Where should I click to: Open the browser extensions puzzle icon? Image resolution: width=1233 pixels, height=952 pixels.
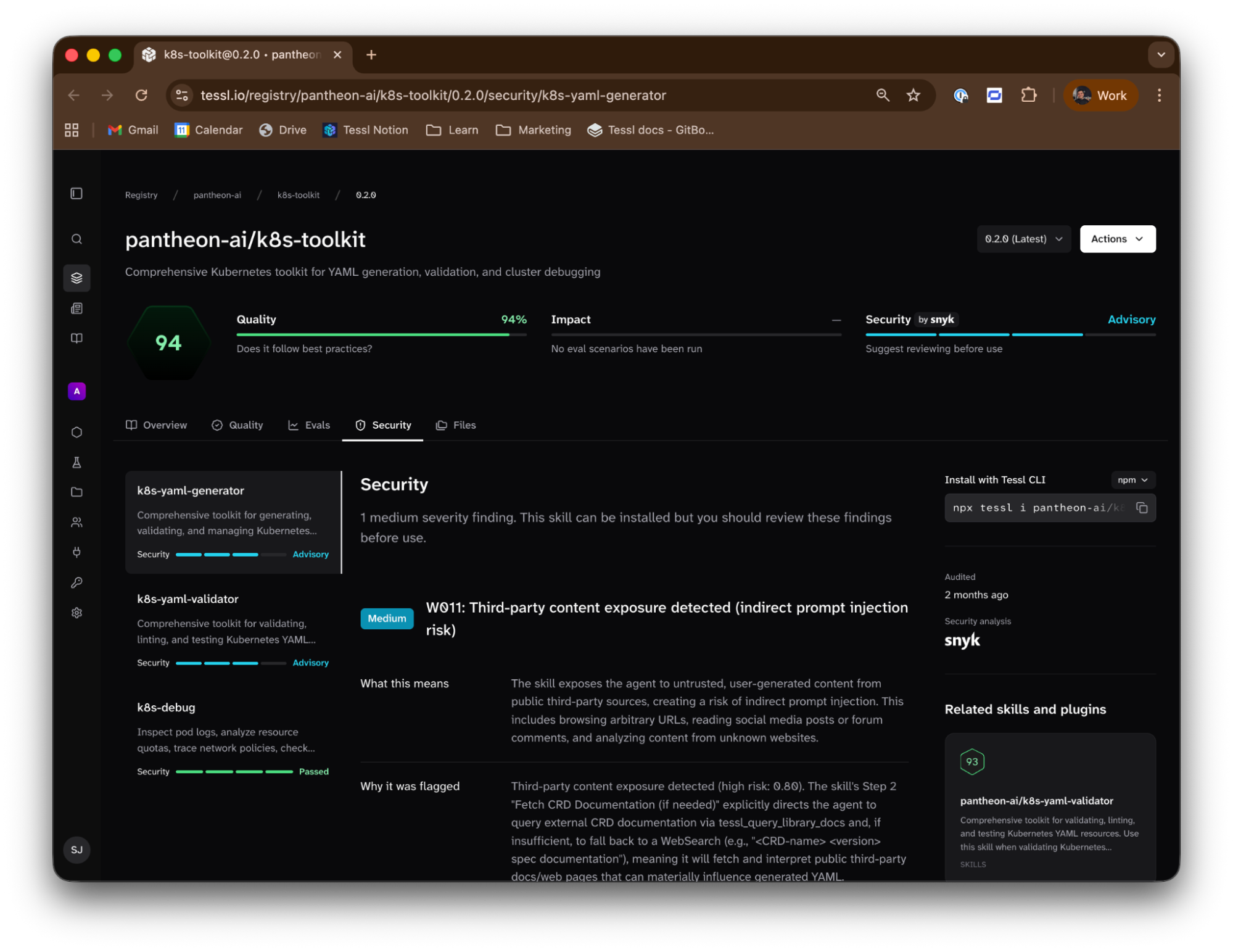(1028, 95)
